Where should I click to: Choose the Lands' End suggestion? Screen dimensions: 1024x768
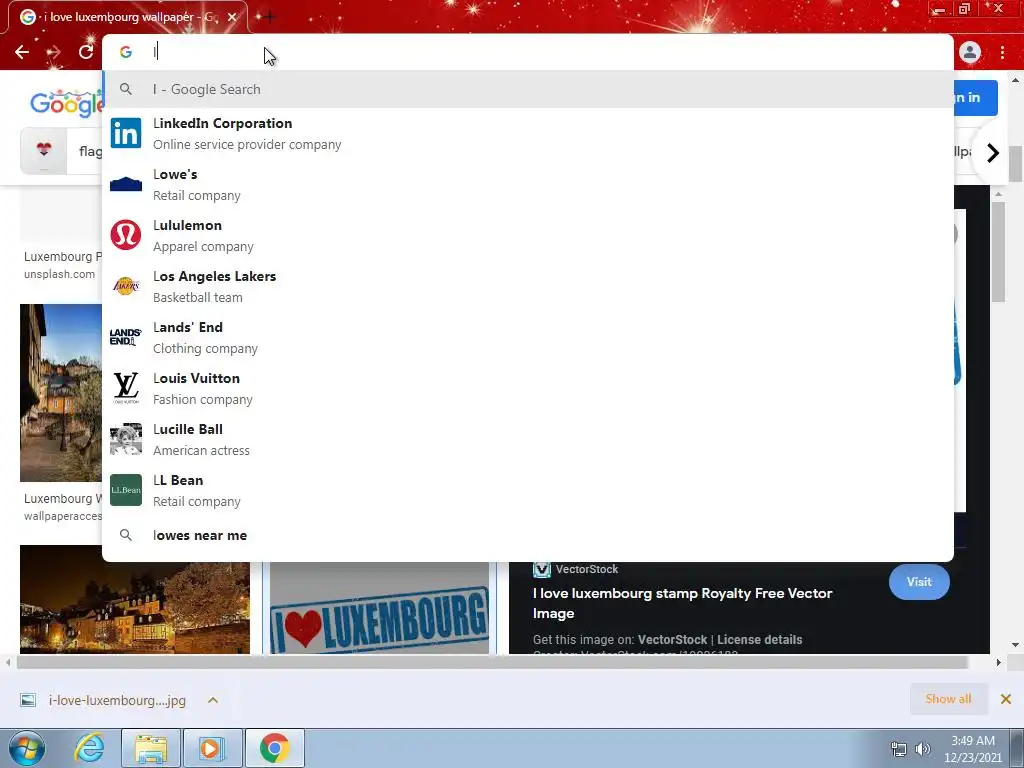[528, 337]
